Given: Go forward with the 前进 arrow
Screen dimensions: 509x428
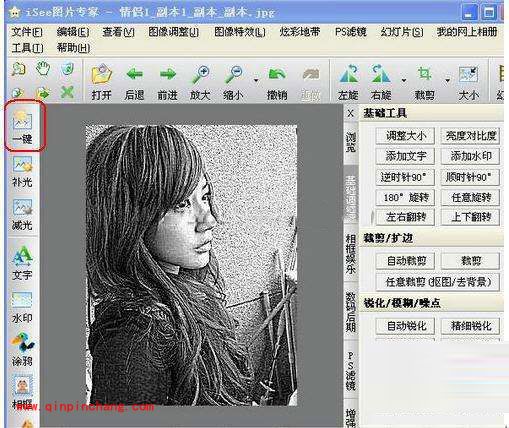Looking at the screenshot, I should 167,82.
